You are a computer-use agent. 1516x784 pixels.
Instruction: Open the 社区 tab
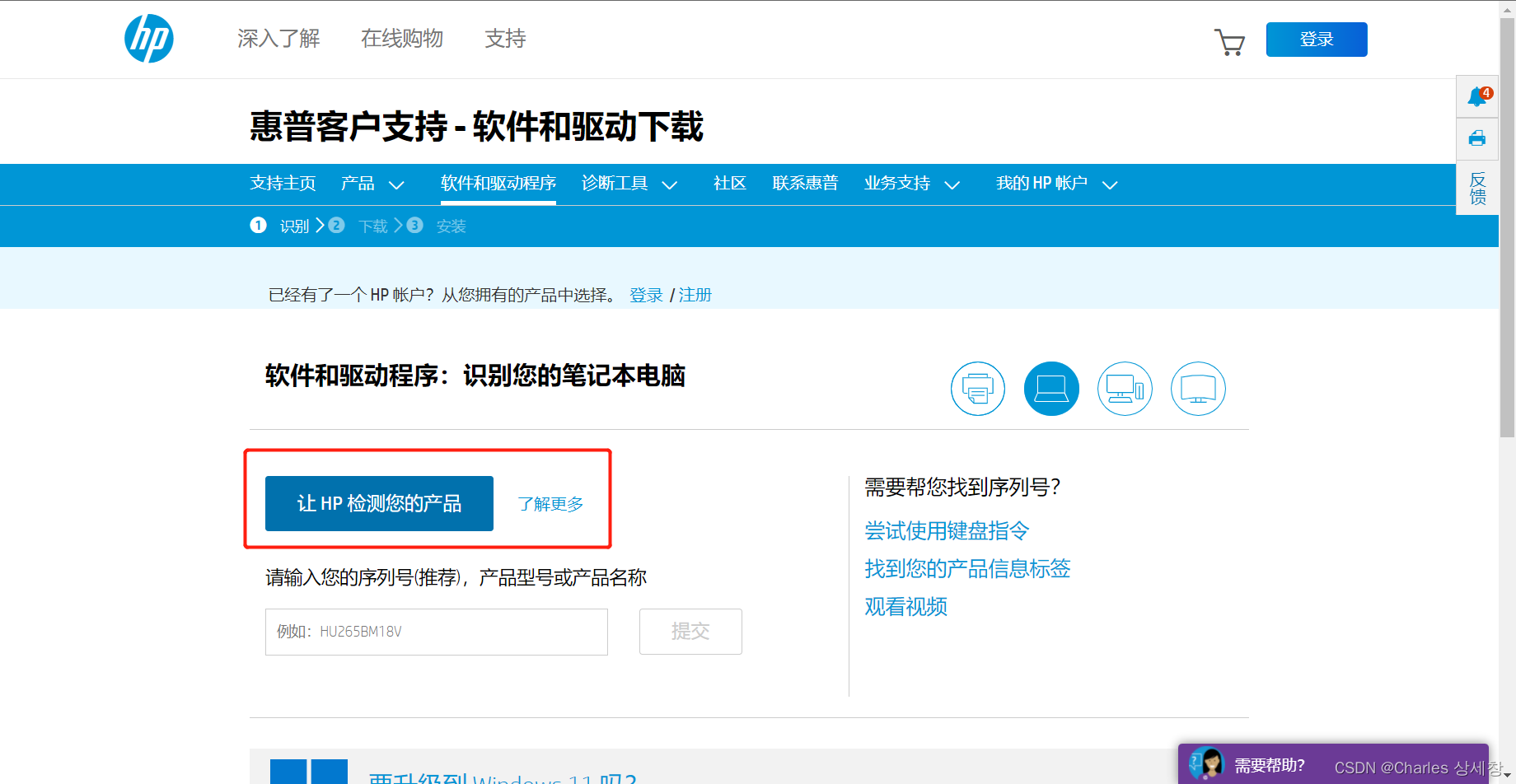click(730, 184)
